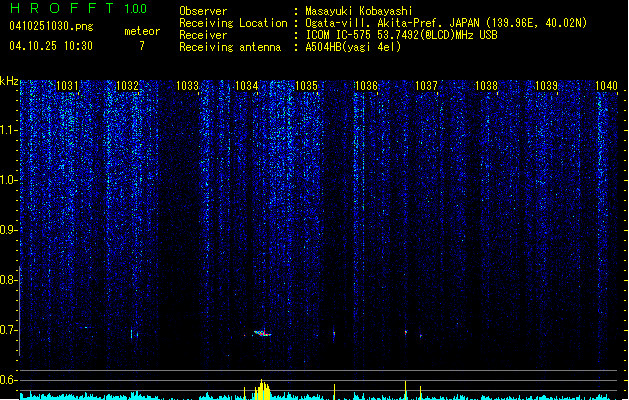Click the 1.1 kHz frequency tick label
Screen dimensions: 629x400
8,130
